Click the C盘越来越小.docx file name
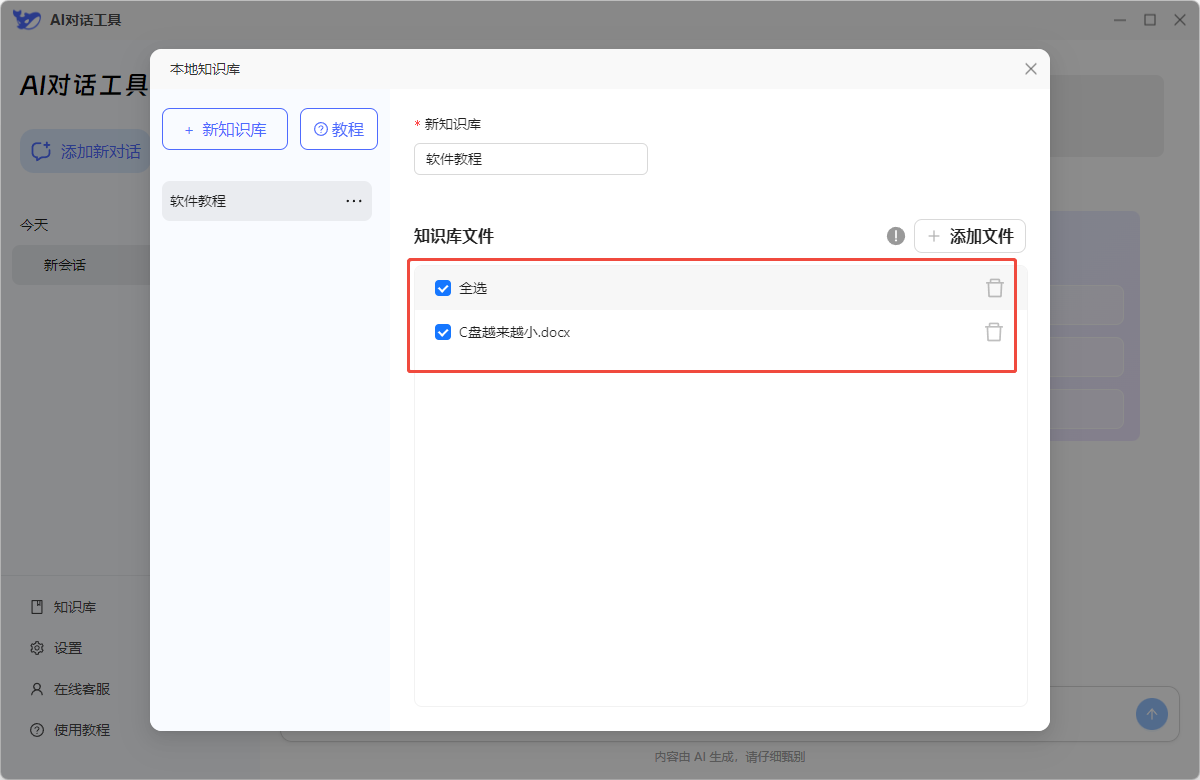1200x780 pixels. (514, 332)
